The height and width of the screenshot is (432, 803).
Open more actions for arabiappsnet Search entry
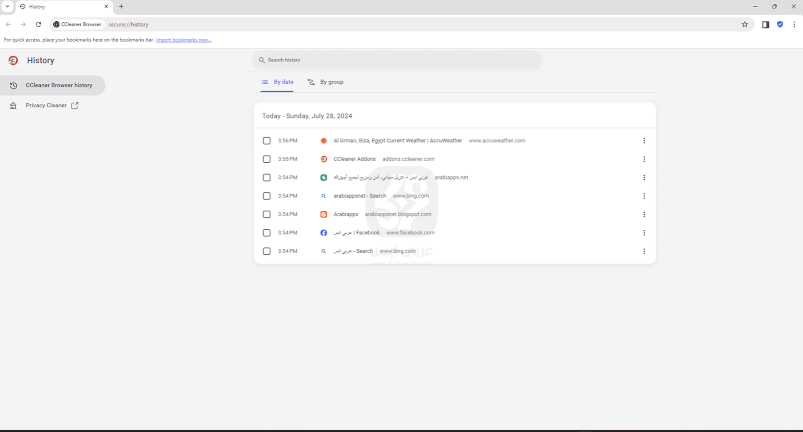click(x=644, y=196)
